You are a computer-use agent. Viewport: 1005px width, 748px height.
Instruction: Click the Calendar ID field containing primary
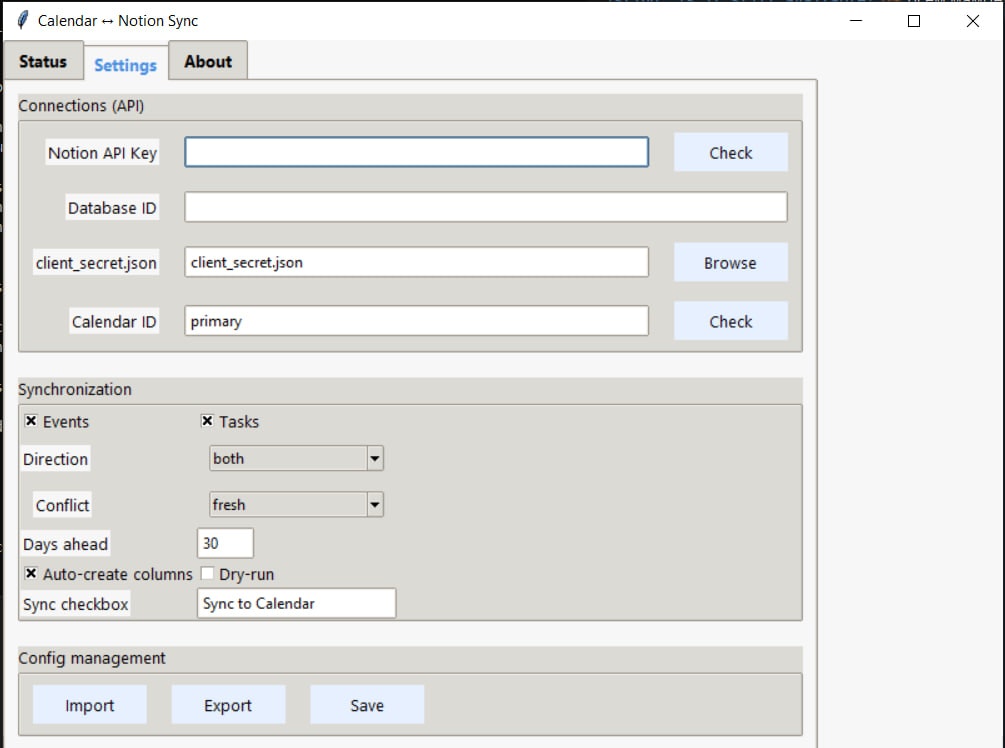click(x=417, y=320)
